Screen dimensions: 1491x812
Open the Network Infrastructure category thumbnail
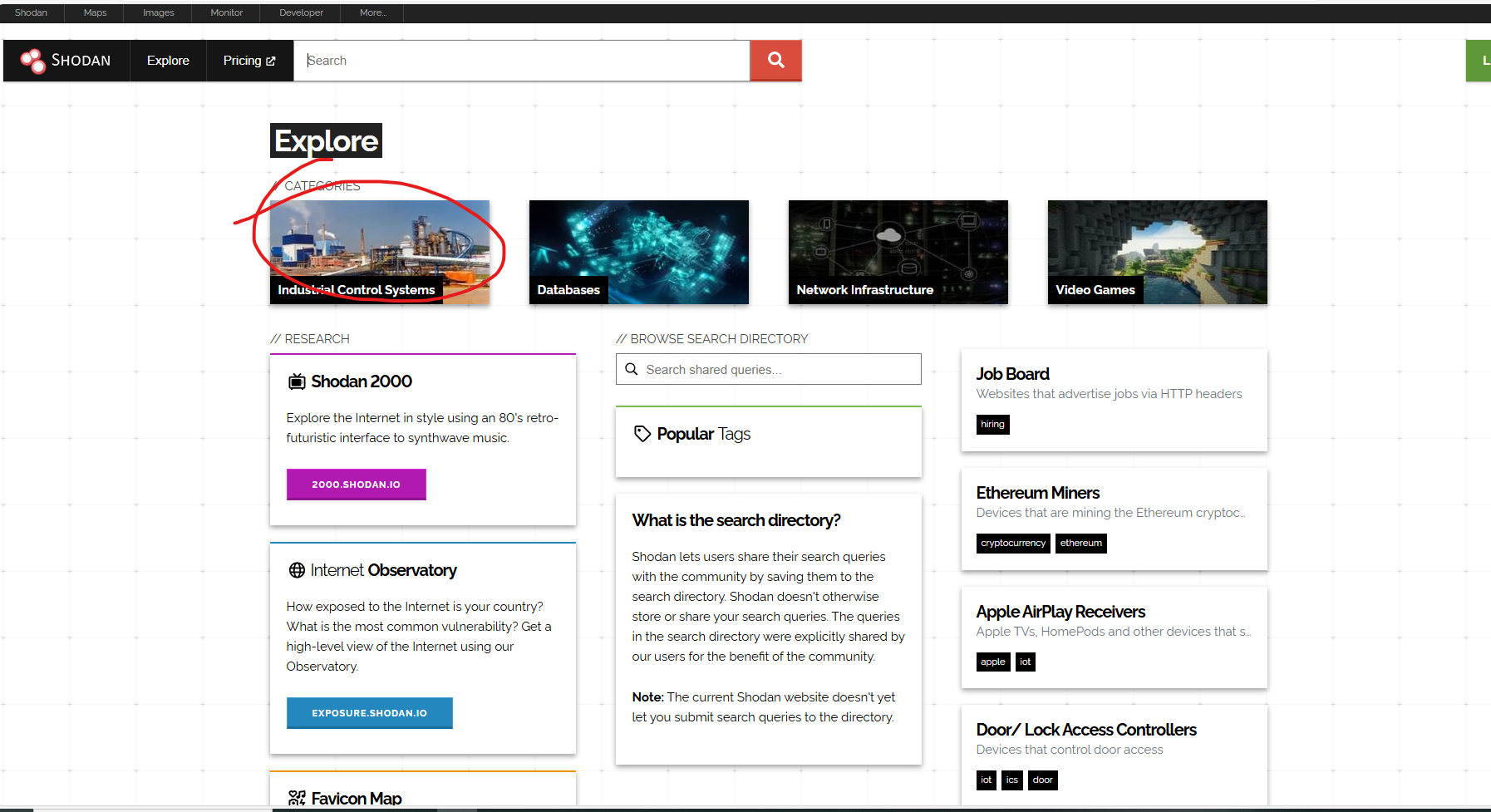tap(898, 252)
